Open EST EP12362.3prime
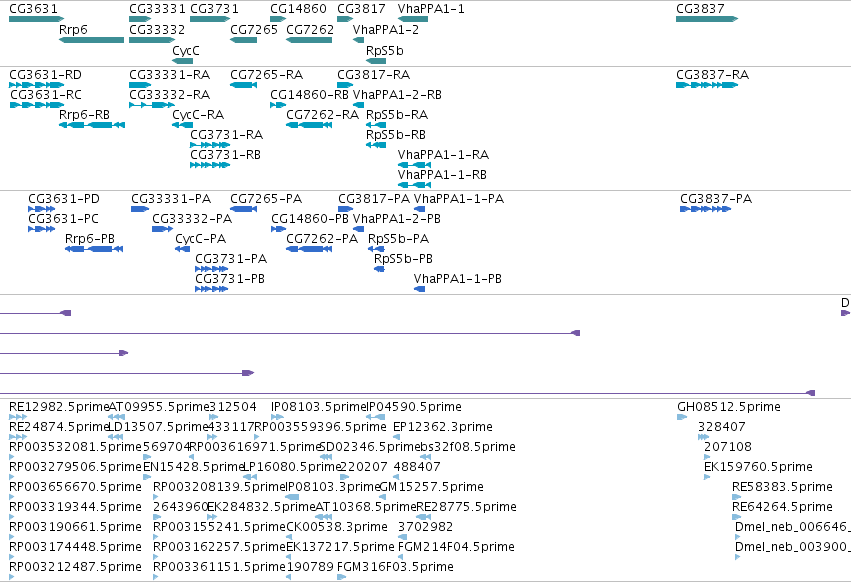The image size is (851, 582). [x=443, y=427]
